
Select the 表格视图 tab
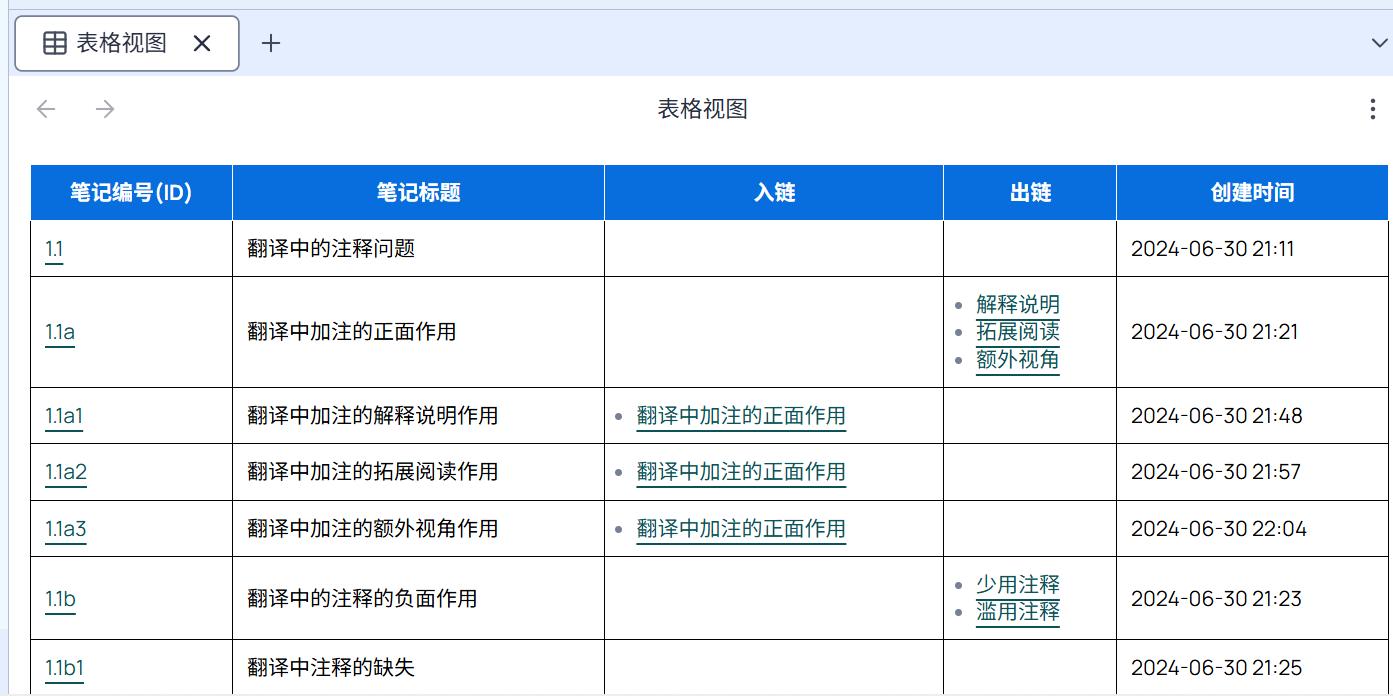coord(121,43)
